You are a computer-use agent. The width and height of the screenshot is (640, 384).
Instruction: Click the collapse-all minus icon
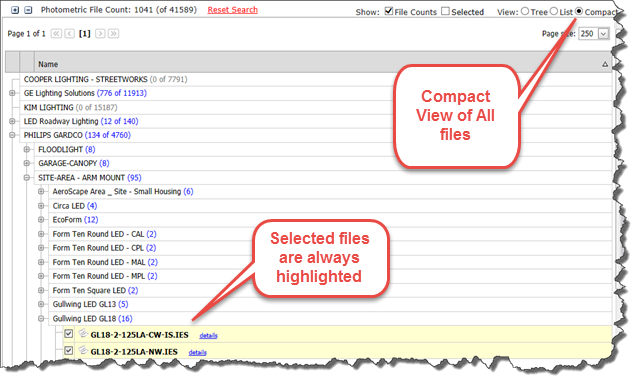coord(28,10)
